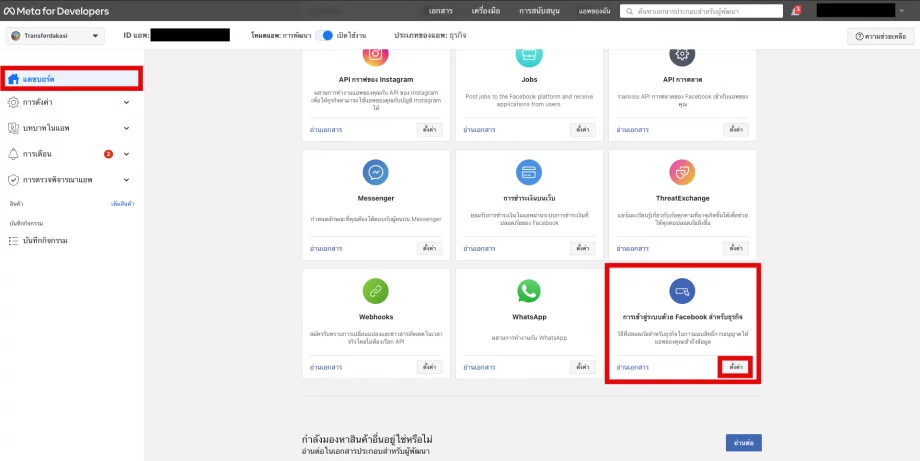Click ตั้งค่า button on Facebook Login for Business
This screenshot has height=461, width=920.
[736, 367]
